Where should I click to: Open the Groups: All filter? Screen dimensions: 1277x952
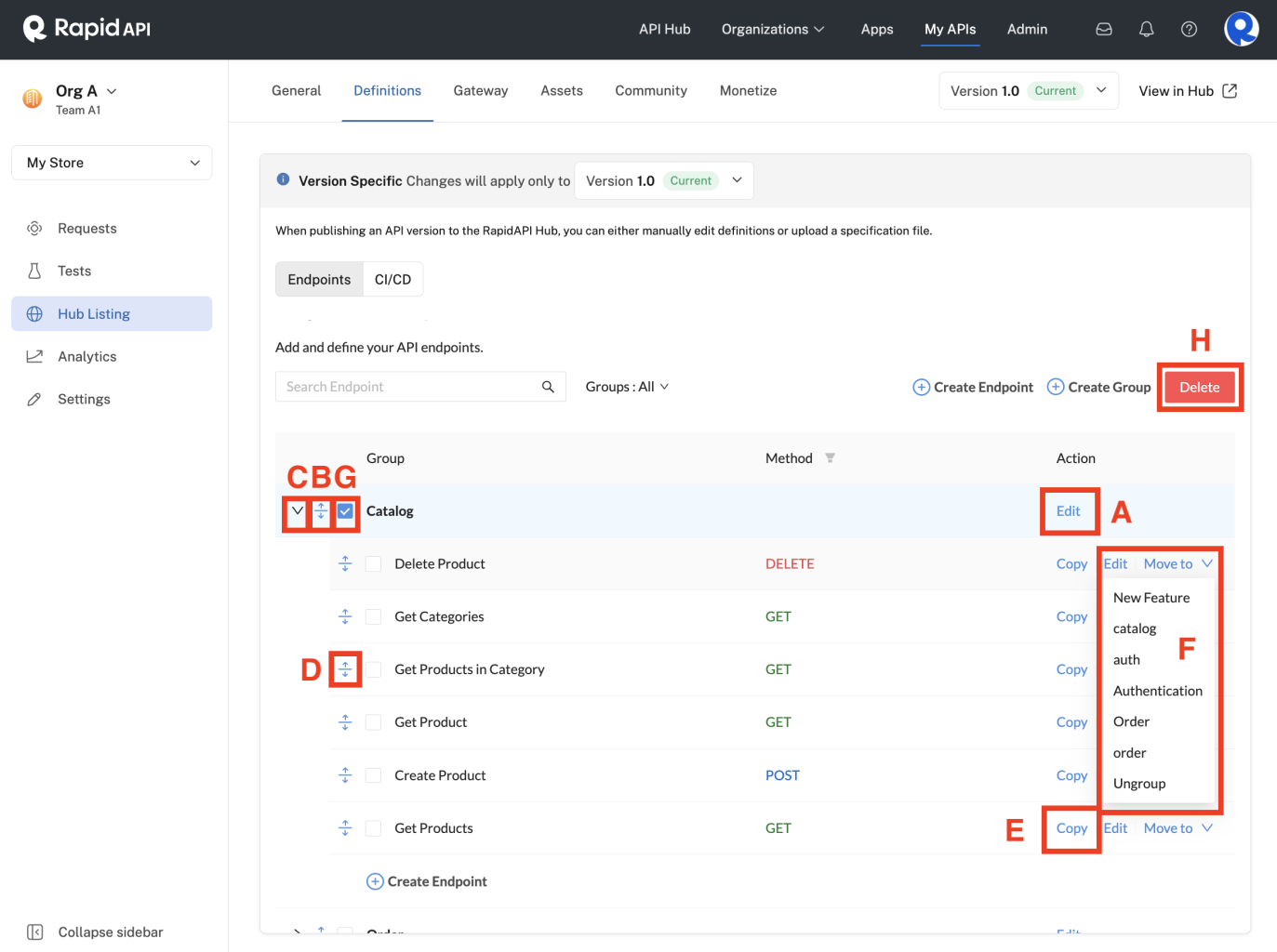(627, 387)
